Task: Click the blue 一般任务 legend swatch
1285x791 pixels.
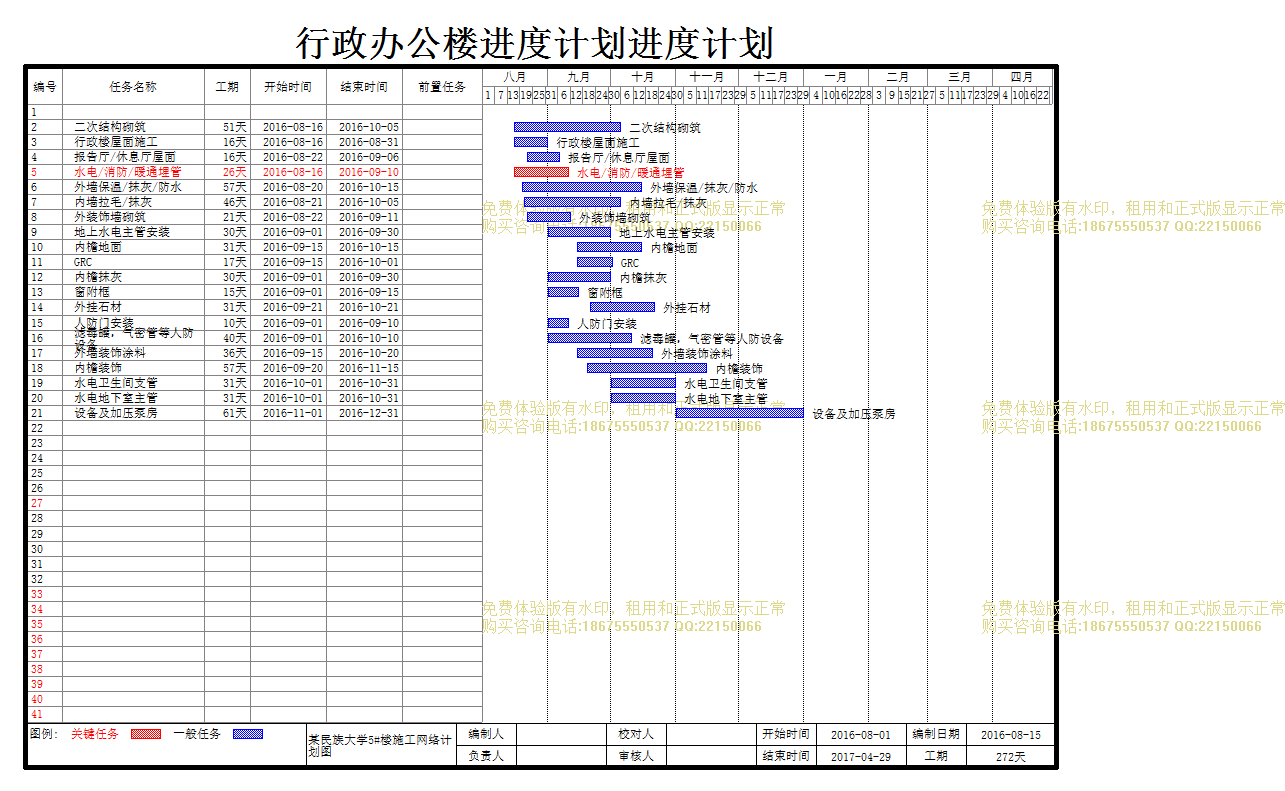Action: point(248,734)
